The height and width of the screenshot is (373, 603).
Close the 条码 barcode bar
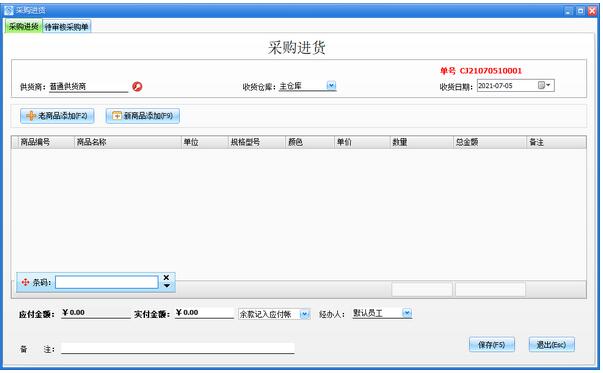(x=167, y=278)
